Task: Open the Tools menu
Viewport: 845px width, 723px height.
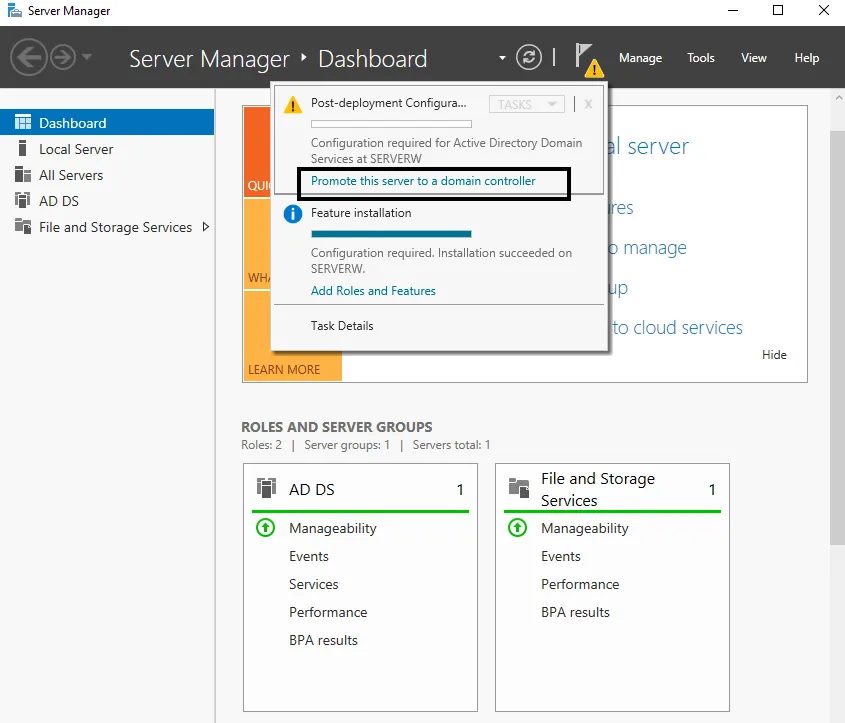Action: [x=701, y=58]
